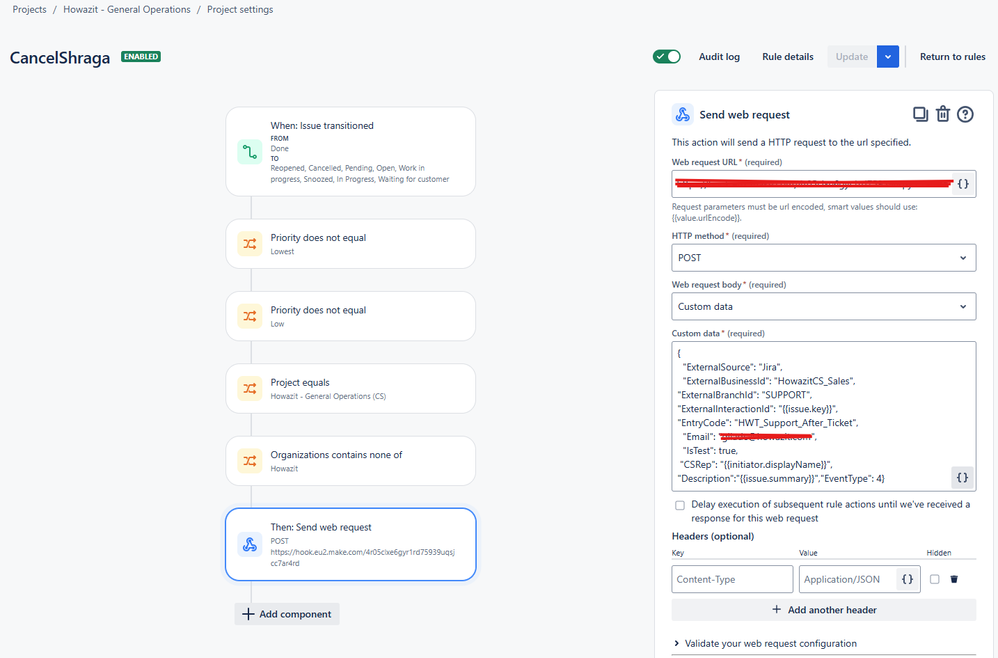
Task: Select the Organizations contains none of card
Action: click(x=351, y=461)
